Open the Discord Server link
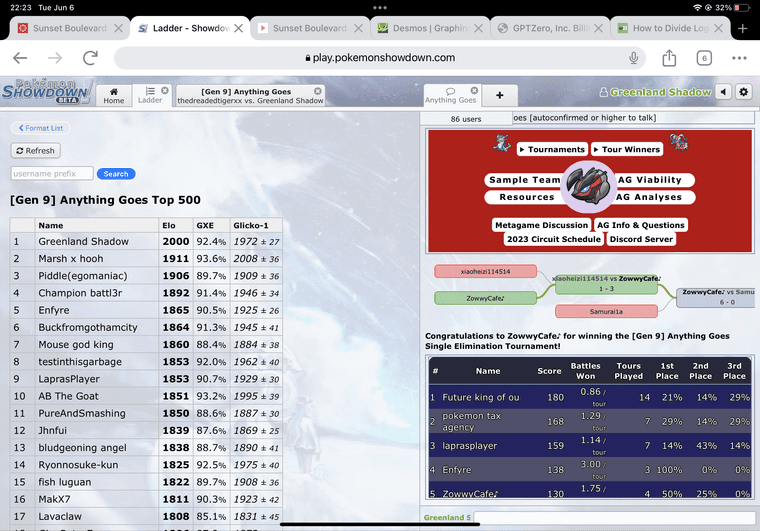Viewport: 760px width, 531px height. coord(640,239)
